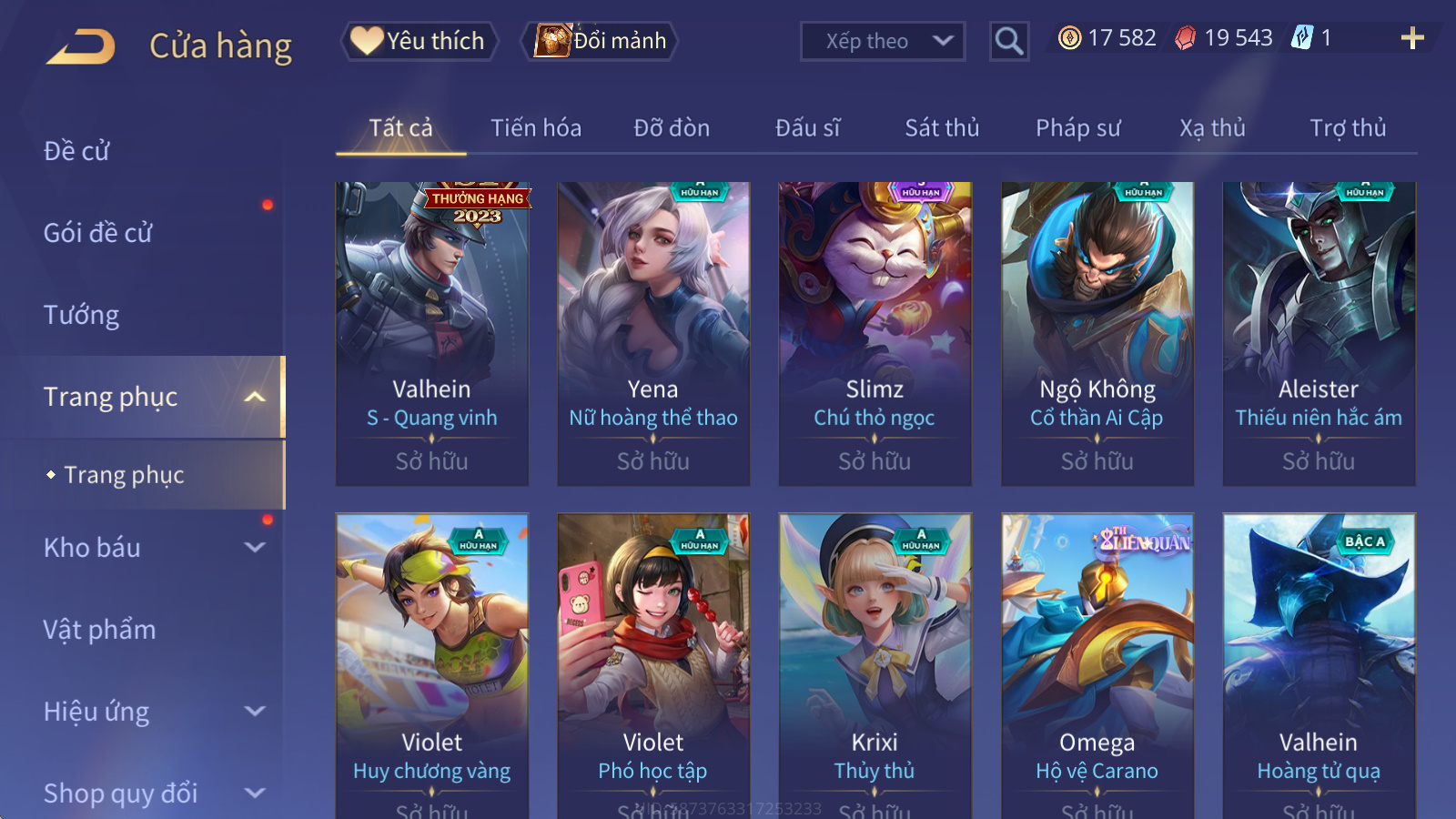Open the Xếp theo sort dropdown

882,41
